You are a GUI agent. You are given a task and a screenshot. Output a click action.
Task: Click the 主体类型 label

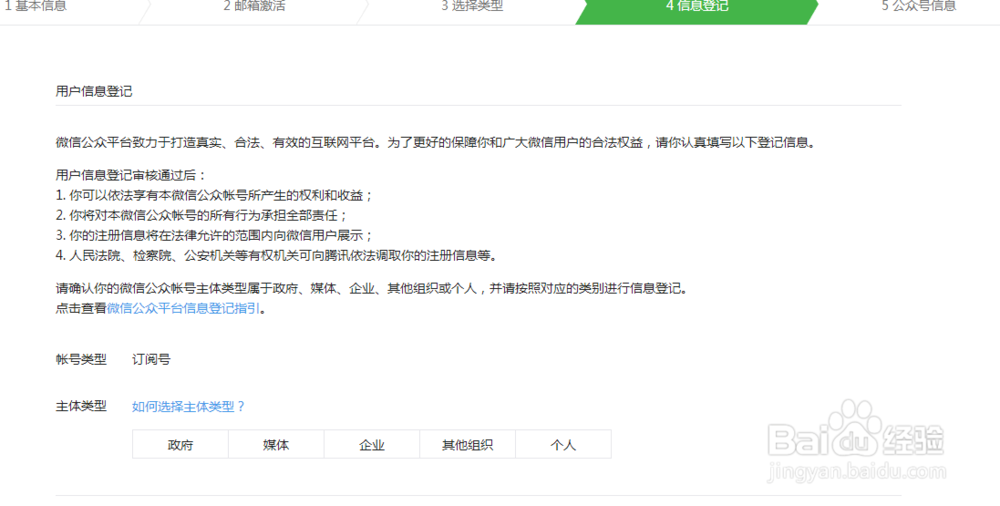81,406
